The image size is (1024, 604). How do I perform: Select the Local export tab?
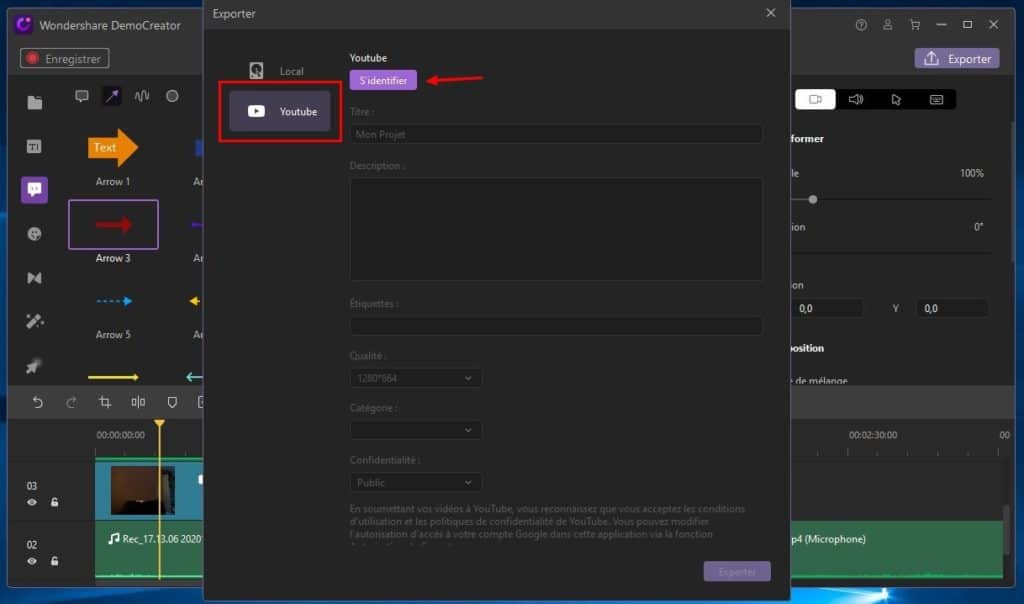[280, 71]
